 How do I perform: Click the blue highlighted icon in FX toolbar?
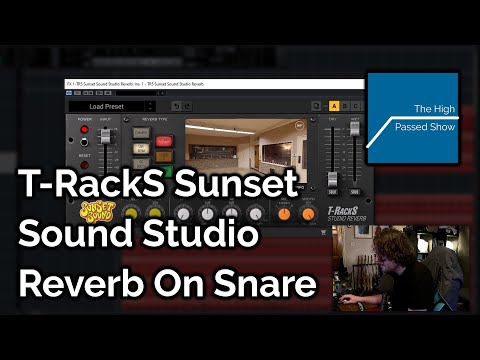tap(69, 93)
